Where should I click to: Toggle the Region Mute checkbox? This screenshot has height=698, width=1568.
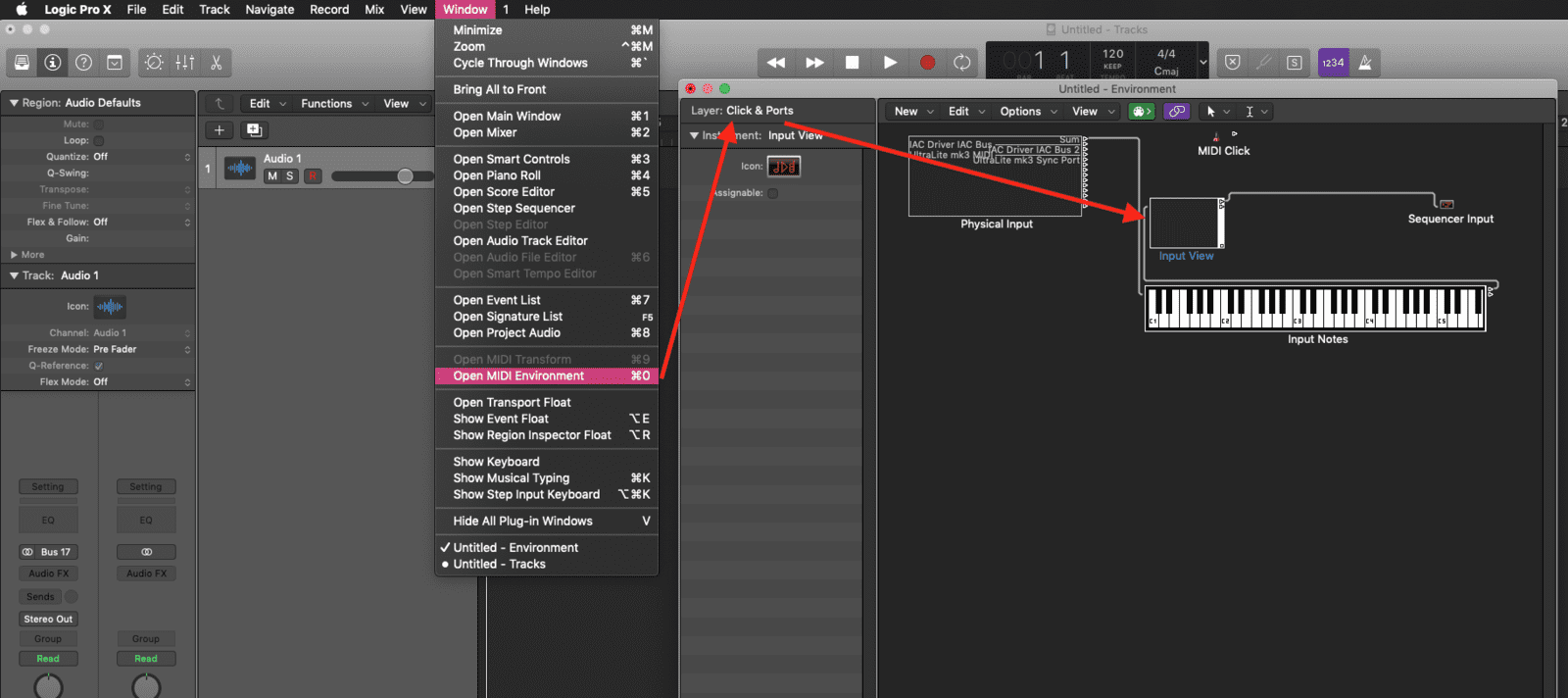tap(99, 125)
